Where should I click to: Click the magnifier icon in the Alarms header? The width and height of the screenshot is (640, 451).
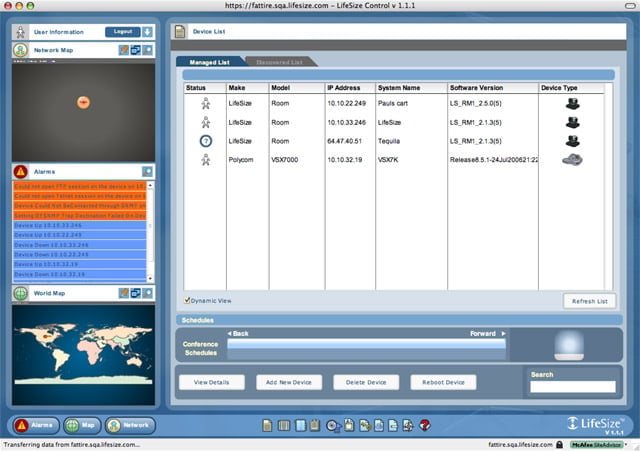(147, 171)
